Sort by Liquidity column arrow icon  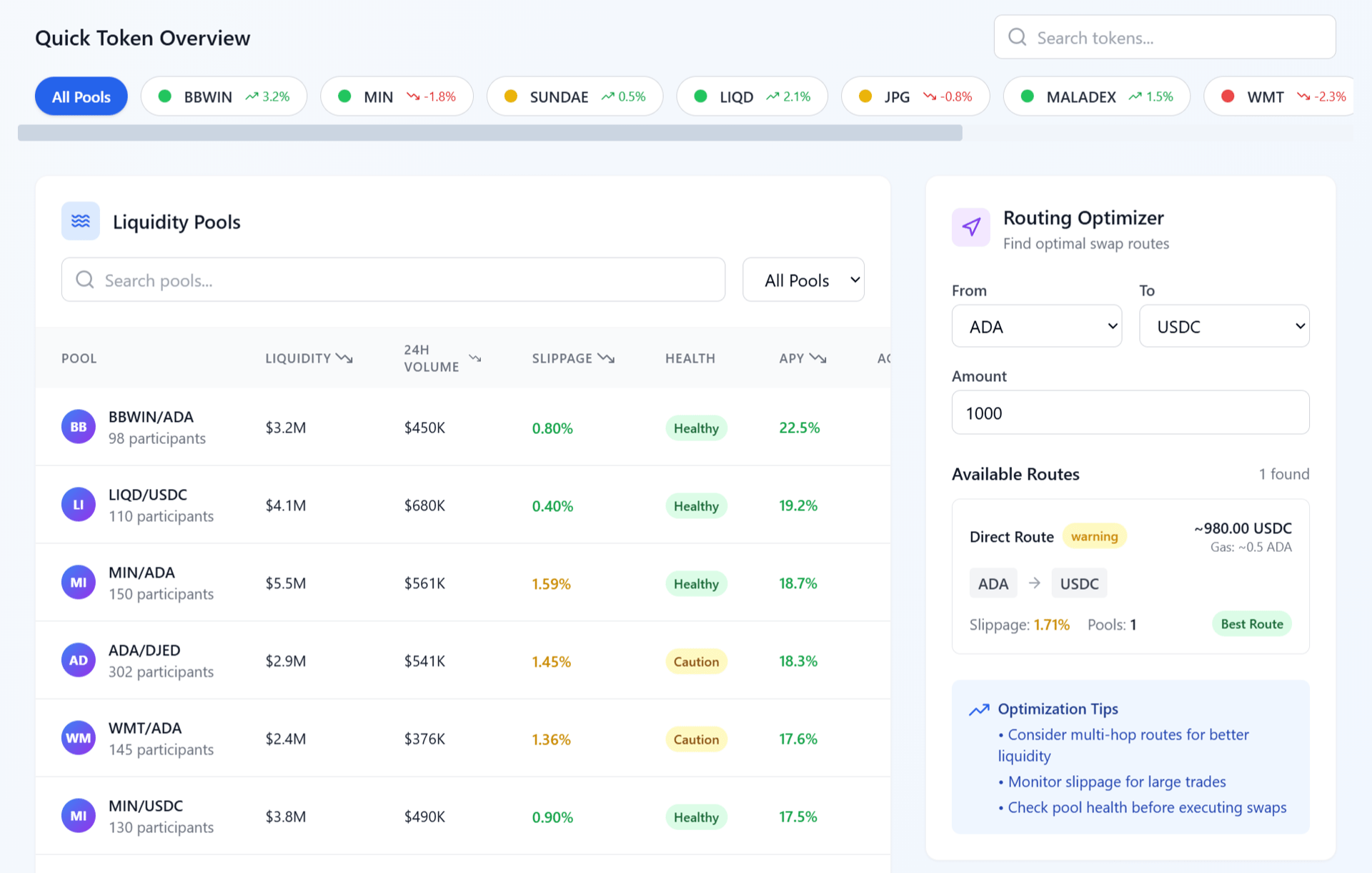click(x=344, y=358)
